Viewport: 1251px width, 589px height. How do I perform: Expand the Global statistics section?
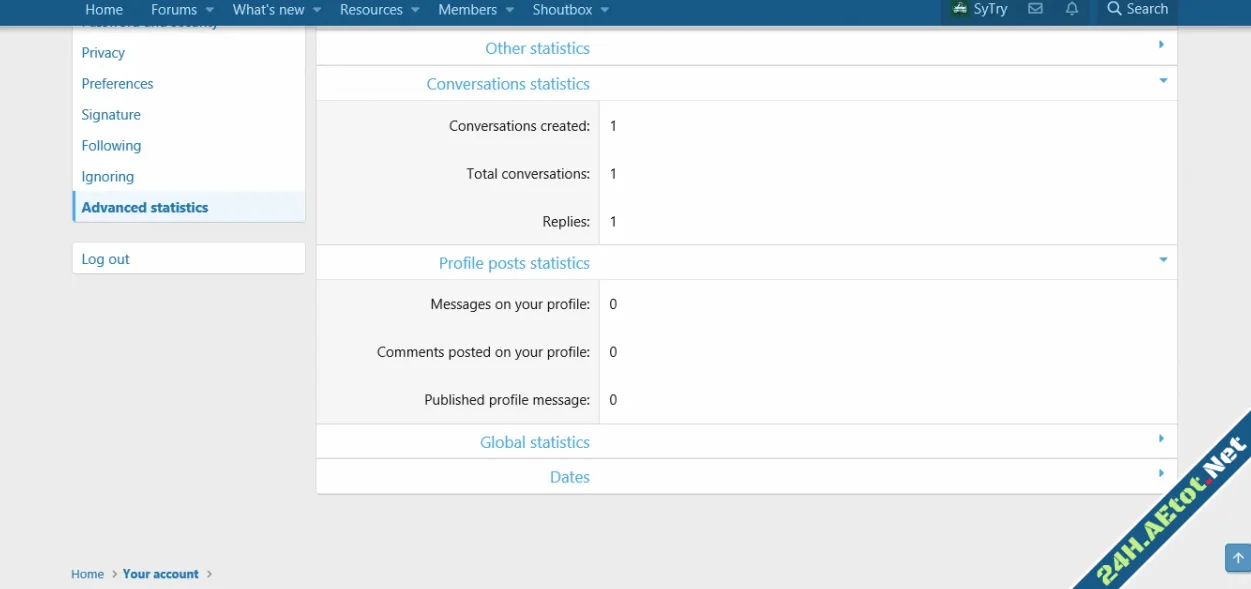pyautogui.click(x=1161, y=439)
